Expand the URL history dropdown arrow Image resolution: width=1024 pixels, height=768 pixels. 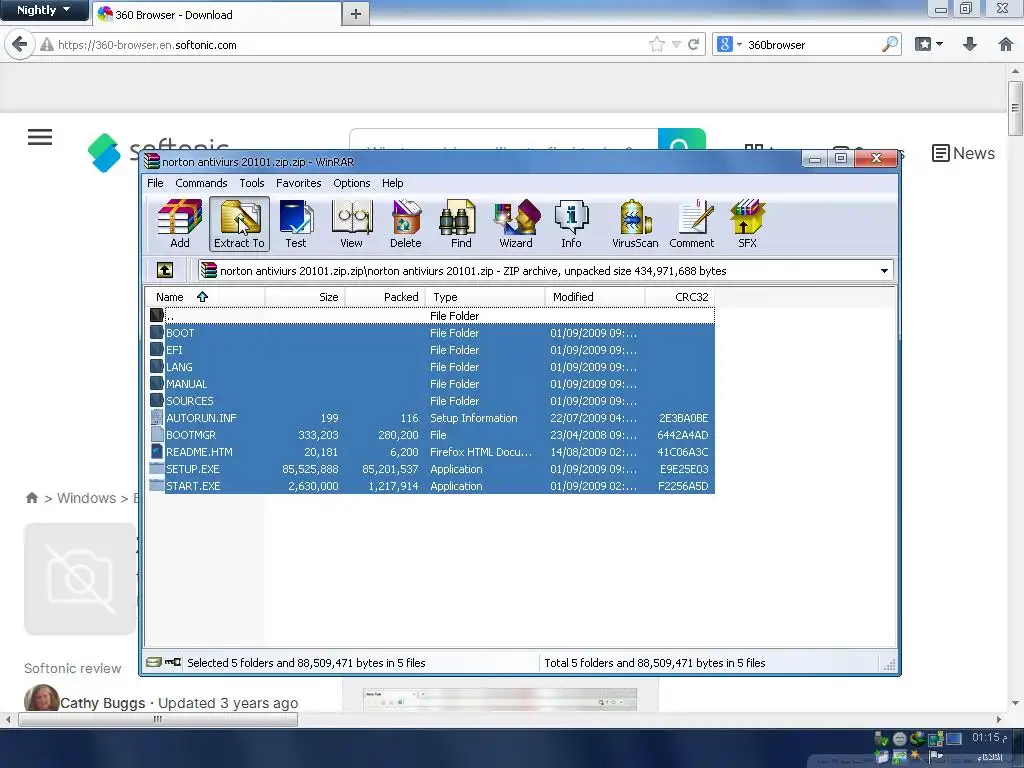click(x=676, y=44)
